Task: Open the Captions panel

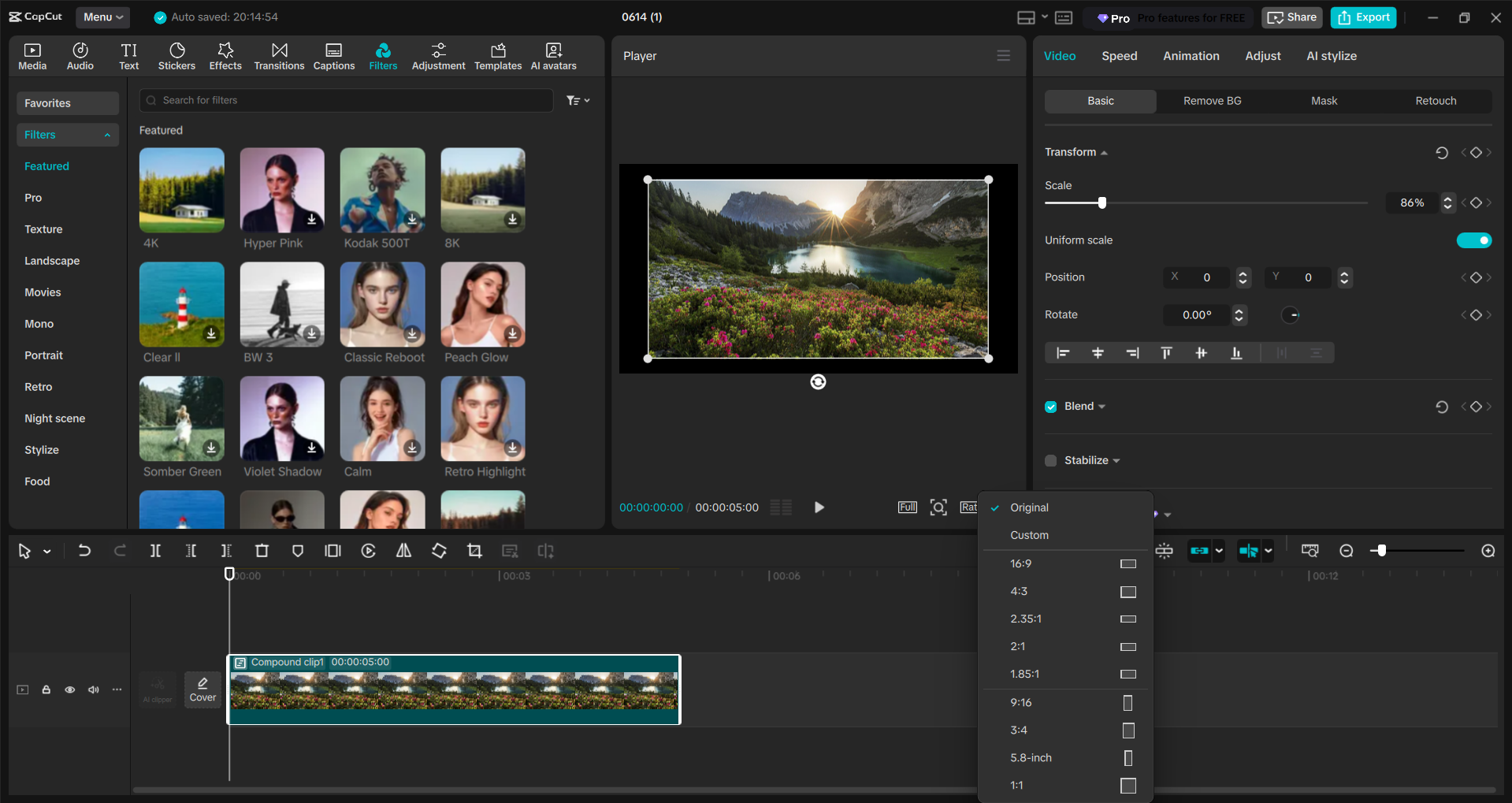Action: (333, 55)
